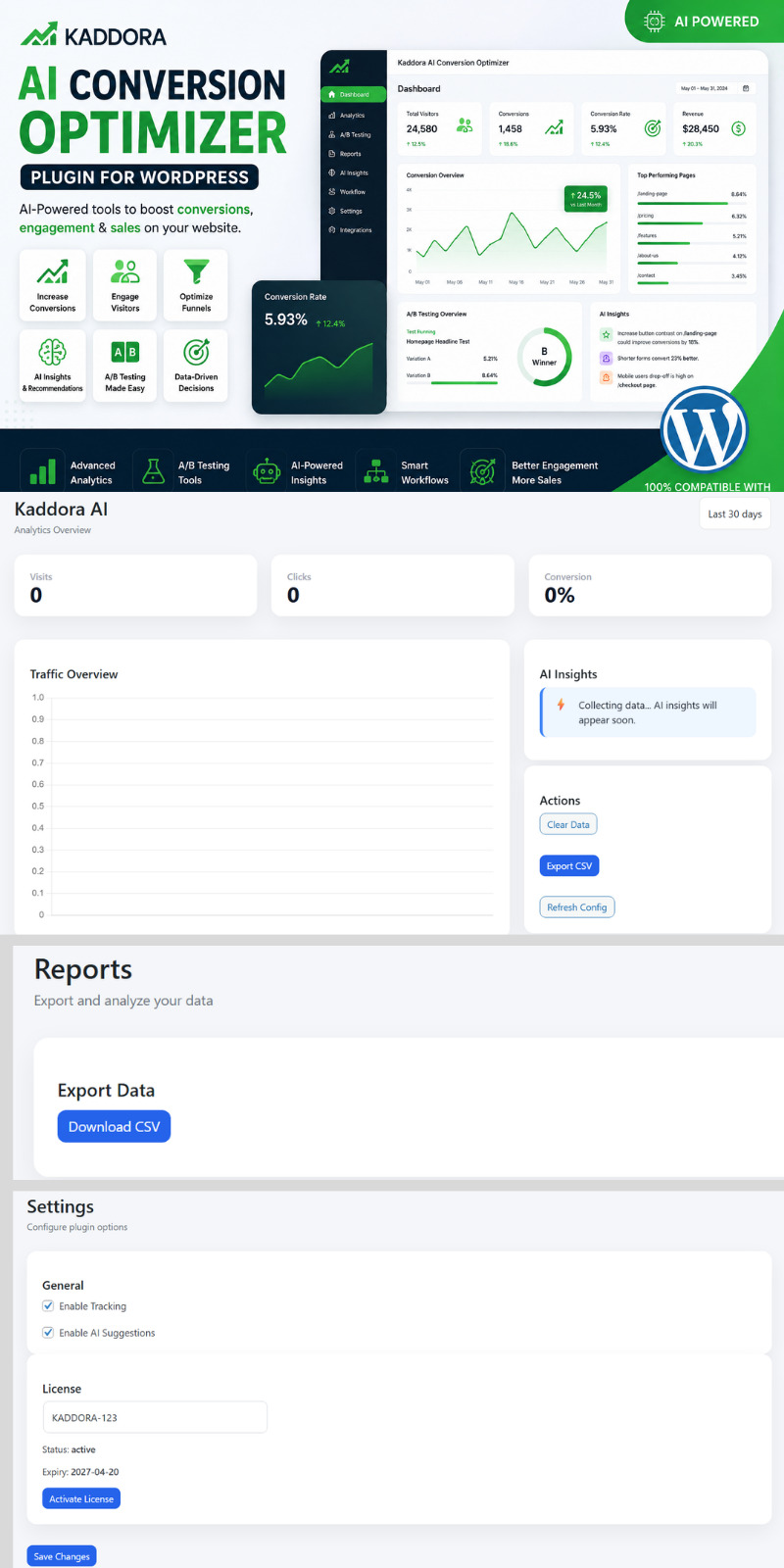Screen dimensions: 784x1568
Task: Click the WordPress logo badge
Action: pos(704,431)
